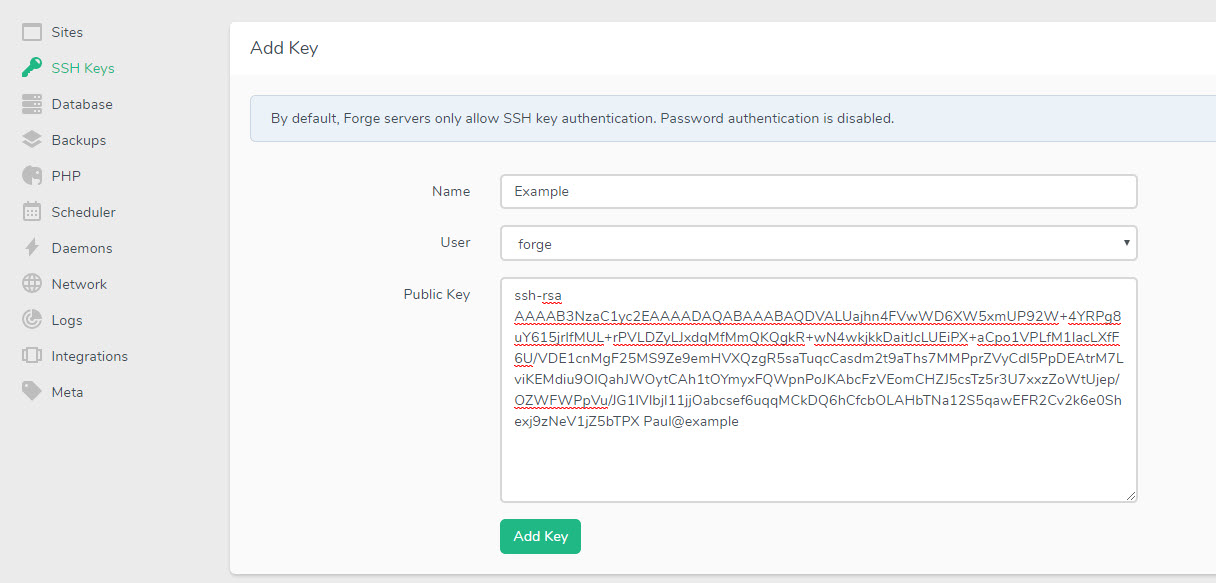The image size is (1216, 583).
Task: Click the textarea resize handle
Action: point(1131,497)
